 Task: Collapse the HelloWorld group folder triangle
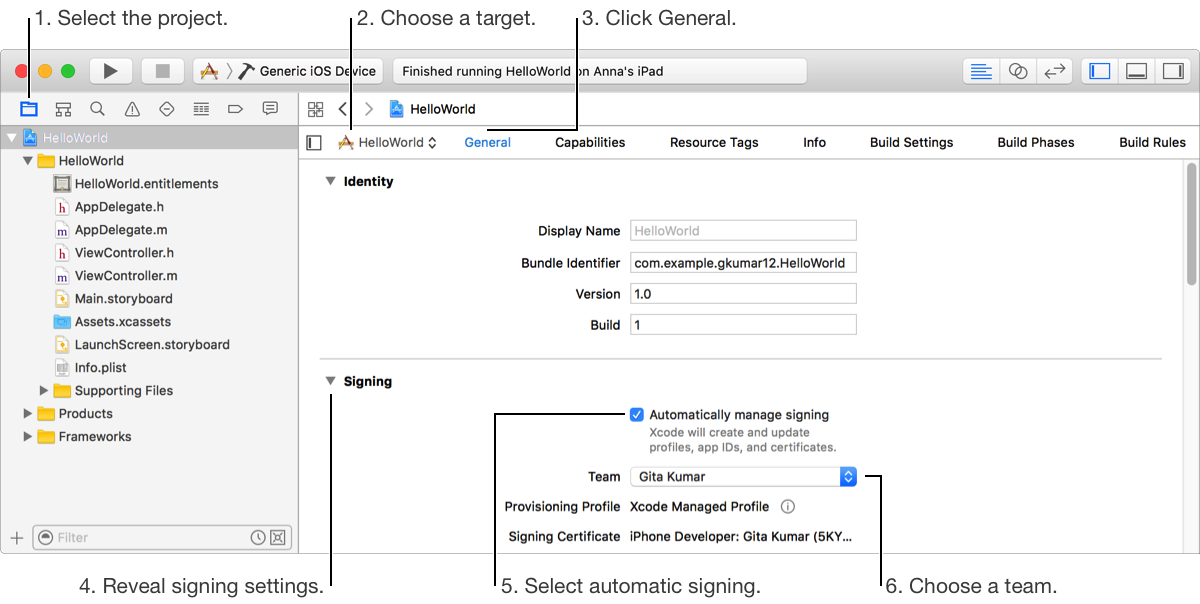point(28,161)
